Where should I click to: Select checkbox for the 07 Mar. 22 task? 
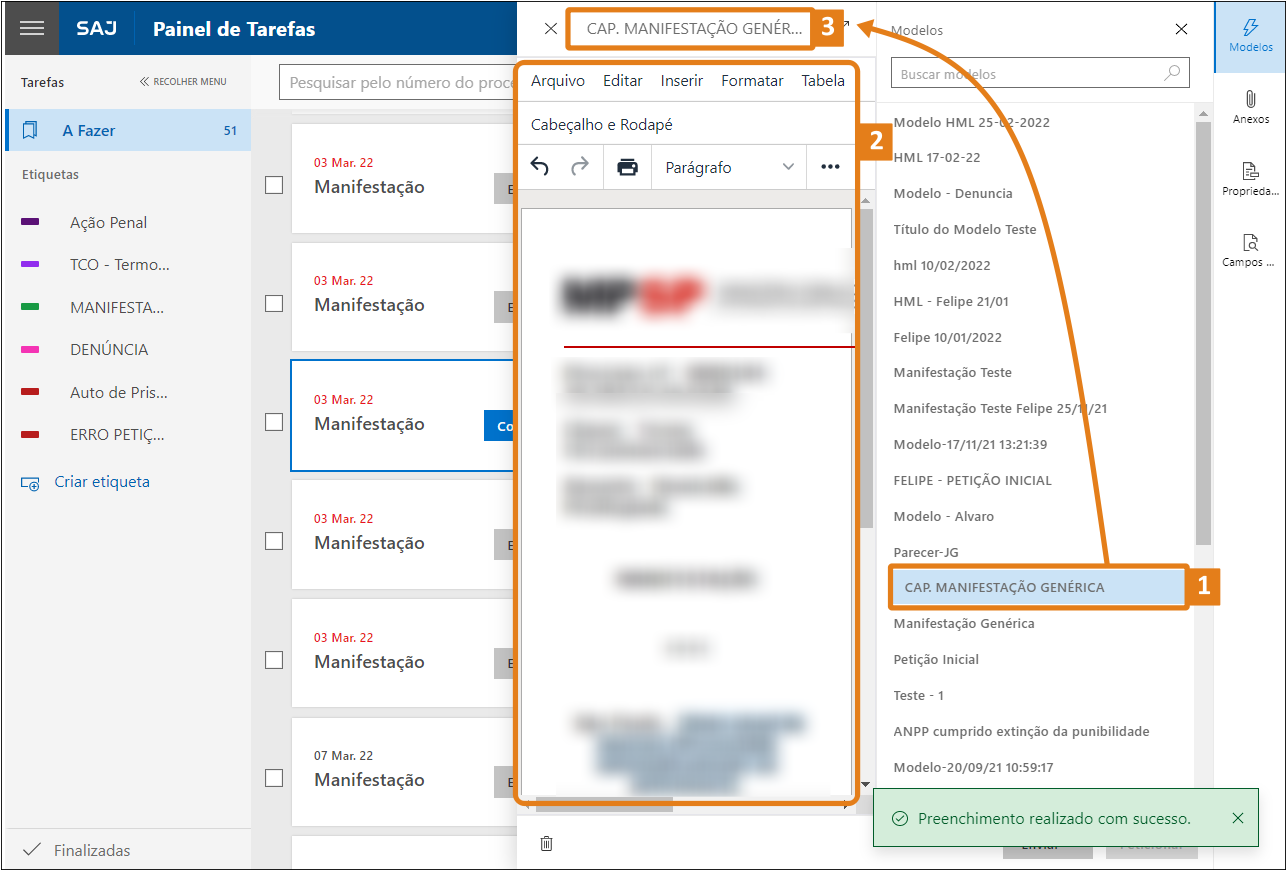[x=274, y=778]
